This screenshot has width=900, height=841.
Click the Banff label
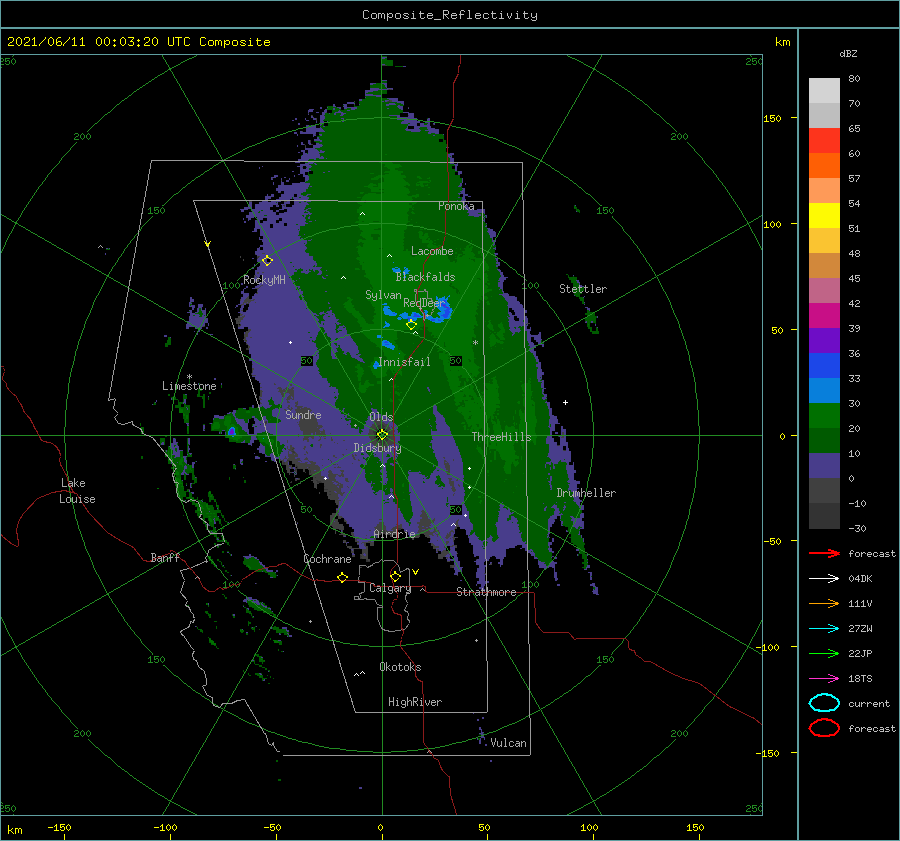pos(165,557)
